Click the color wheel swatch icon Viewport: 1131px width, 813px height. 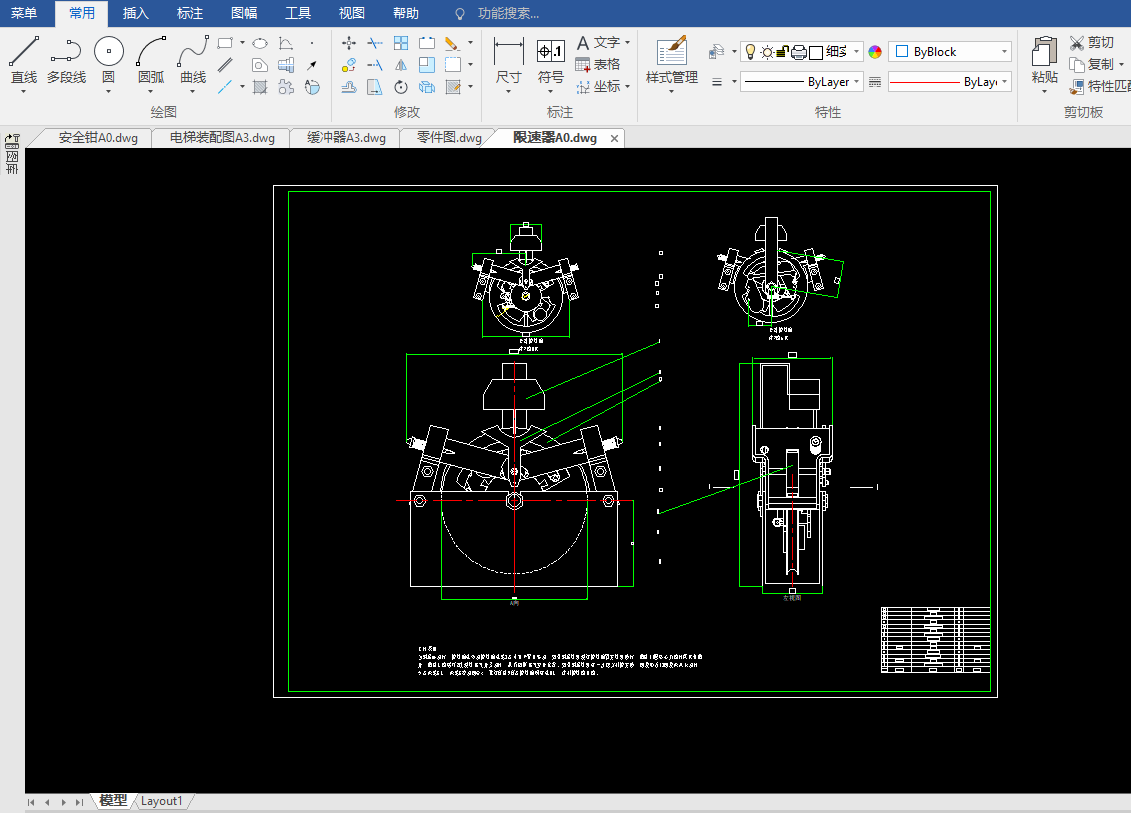[x=875, y=52]
